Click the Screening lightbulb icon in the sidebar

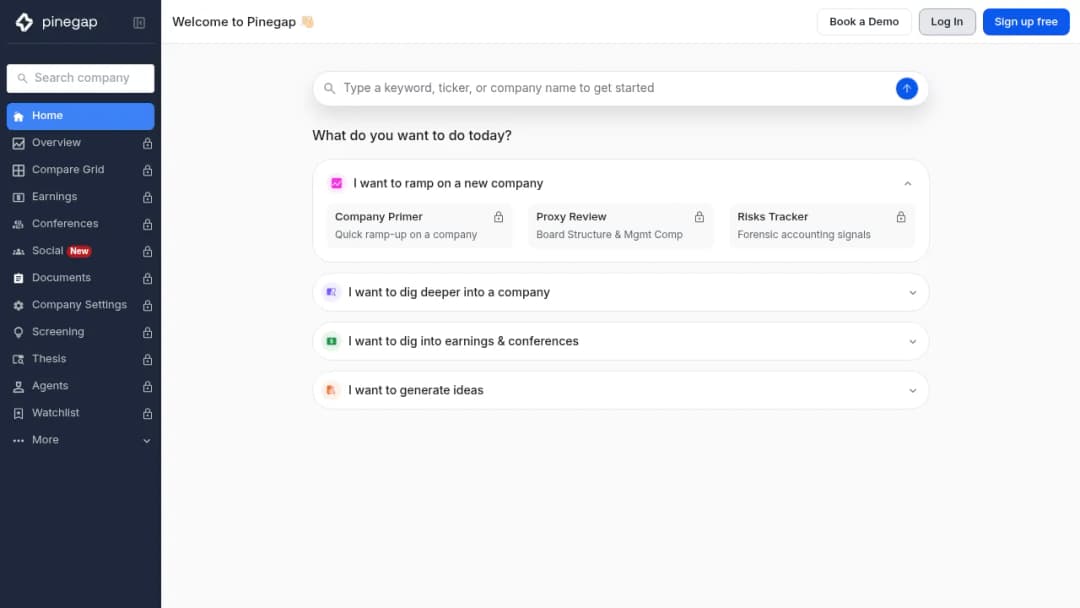pos(19,332)
